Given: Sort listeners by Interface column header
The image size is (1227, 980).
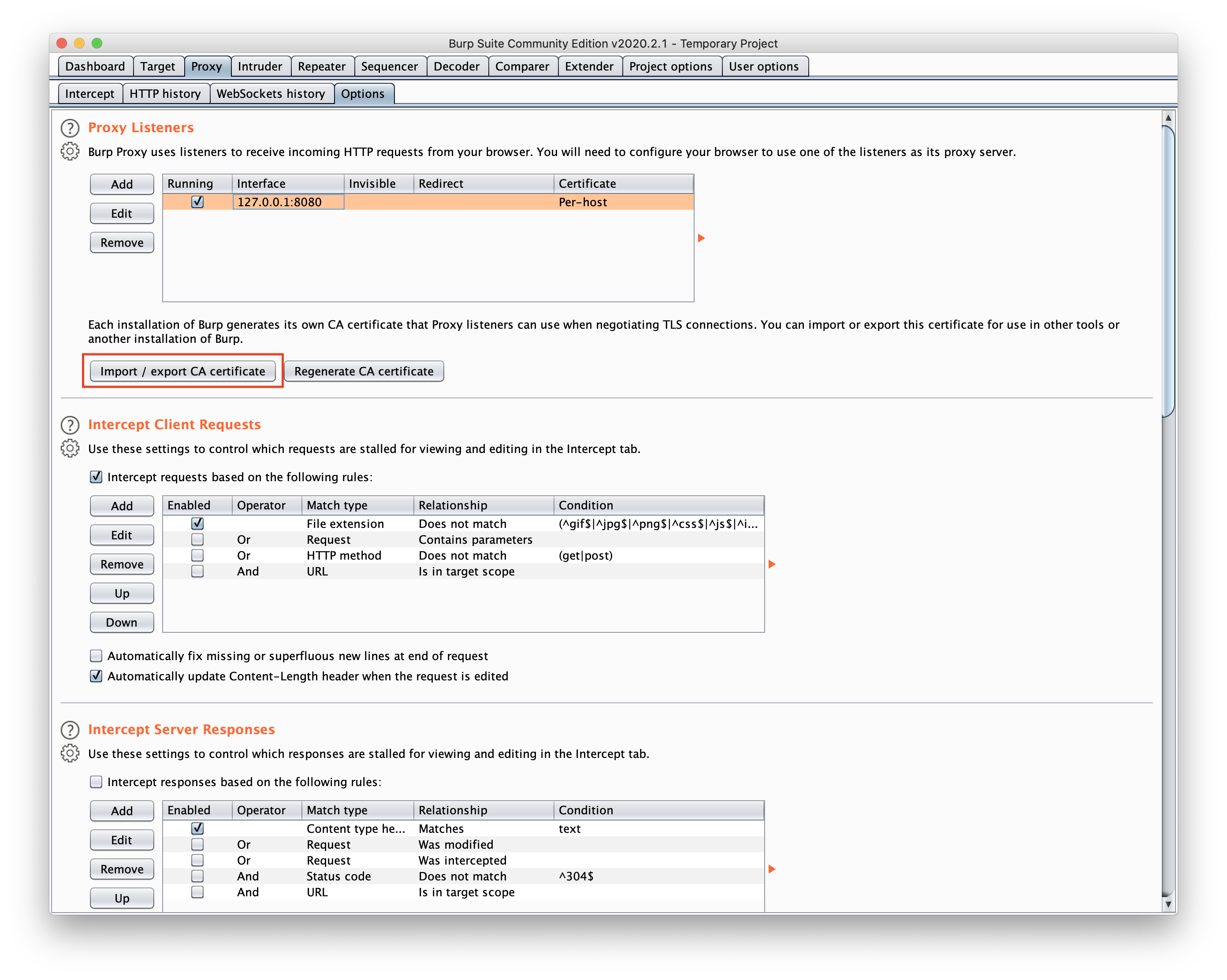Looking at the screenshot, I should (288, 183).
